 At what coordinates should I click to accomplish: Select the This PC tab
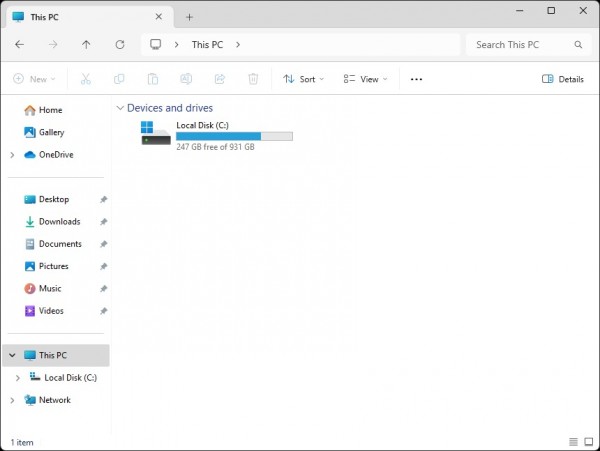click(x=88, y=17)
